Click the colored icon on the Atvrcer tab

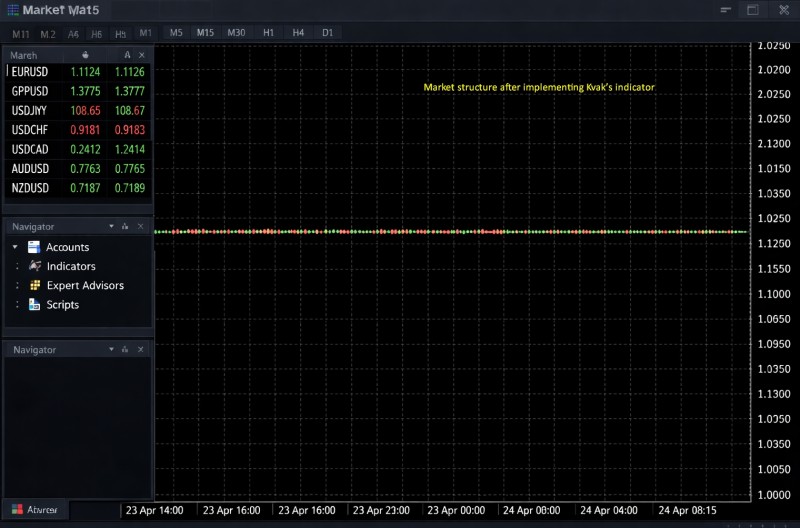pos(17,509)
